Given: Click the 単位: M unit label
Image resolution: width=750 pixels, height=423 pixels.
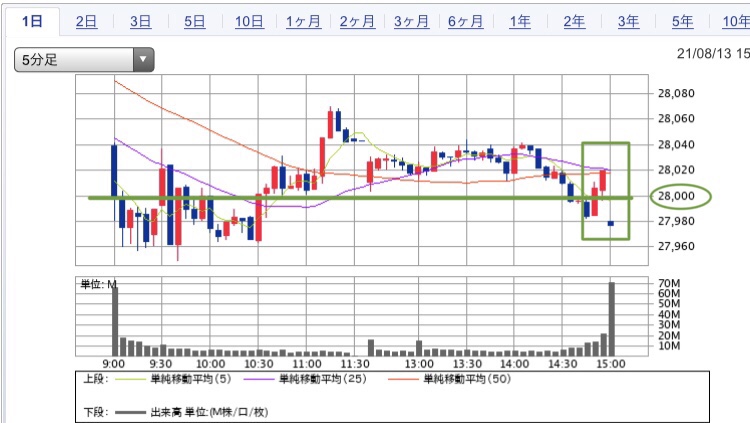Looking at the screenshot, I should pos(99,285).
